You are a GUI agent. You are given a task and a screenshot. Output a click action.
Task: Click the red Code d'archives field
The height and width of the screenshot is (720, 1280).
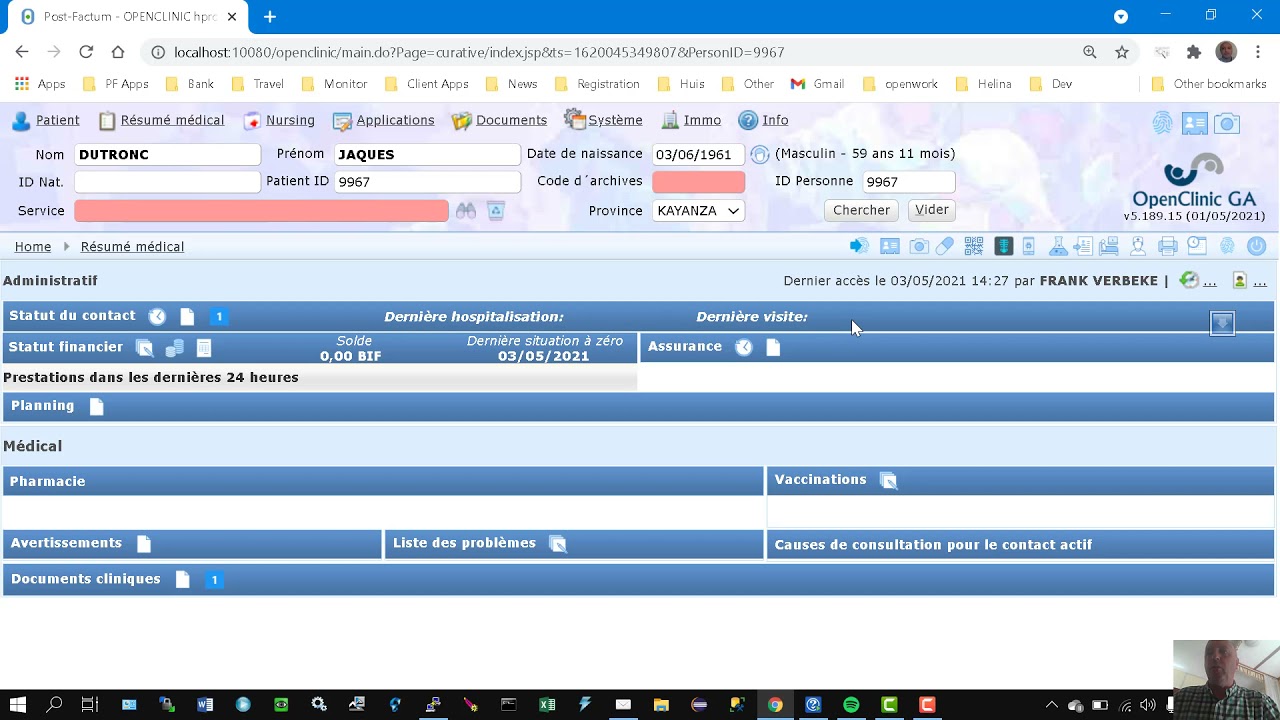[698, 182]
